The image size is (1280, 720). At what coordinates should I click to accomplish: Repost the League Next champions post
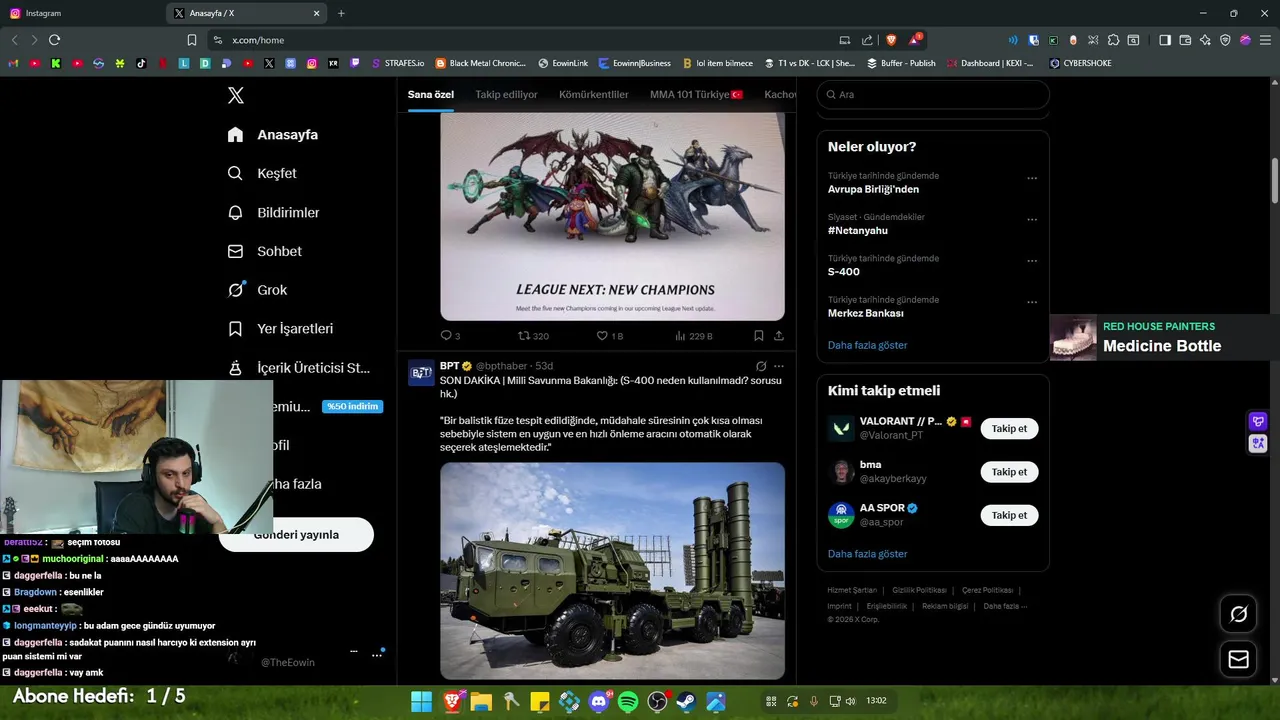coord(533,336)
